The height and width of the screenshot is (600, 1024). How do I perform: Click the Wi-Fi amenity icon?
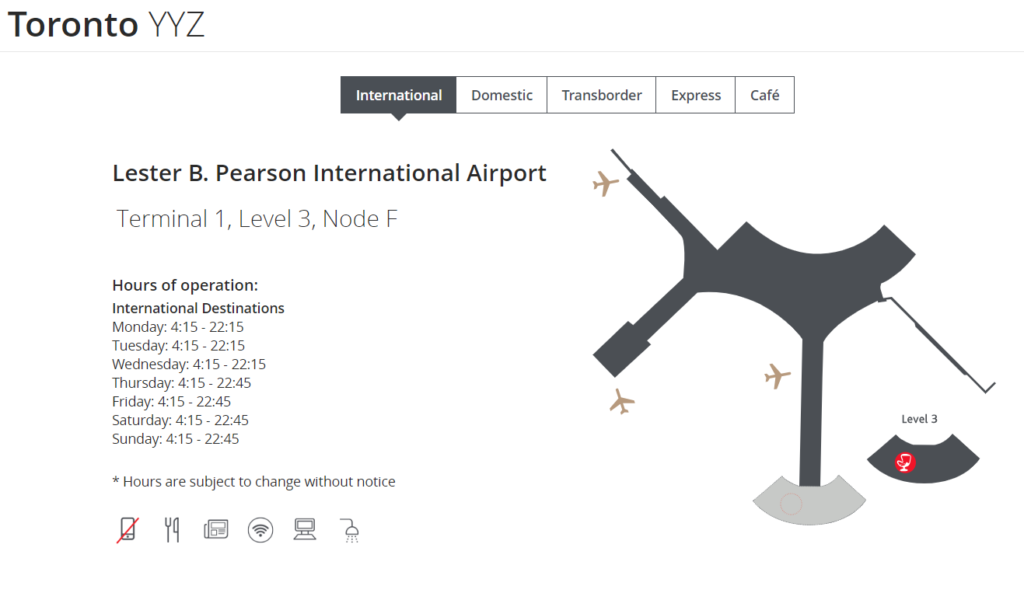tap(260, 529)
